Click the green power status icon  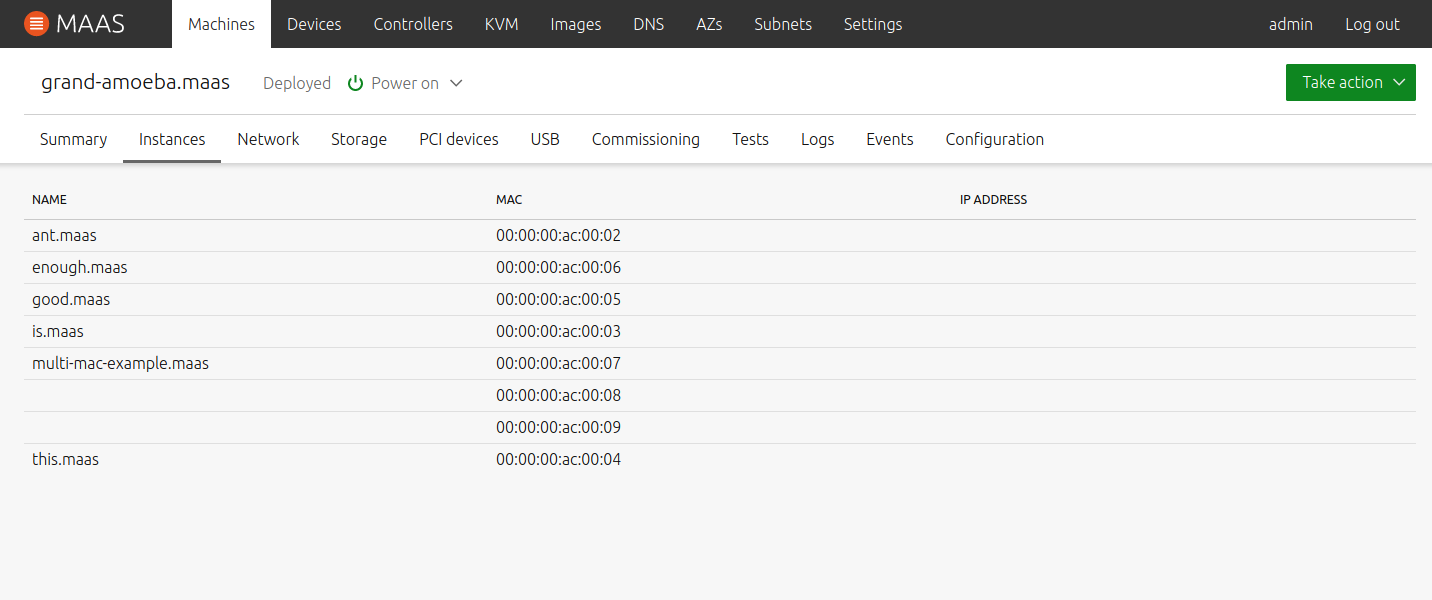[355, 83]
